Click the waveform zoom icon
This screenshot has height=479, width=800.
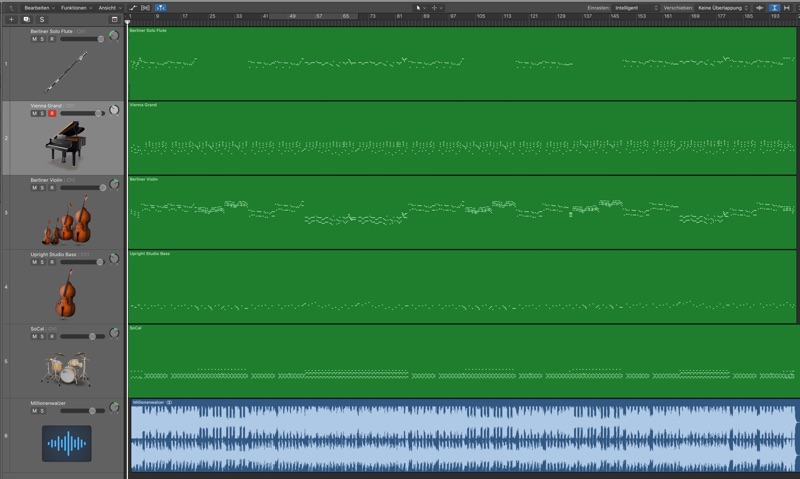coord(759,8)
